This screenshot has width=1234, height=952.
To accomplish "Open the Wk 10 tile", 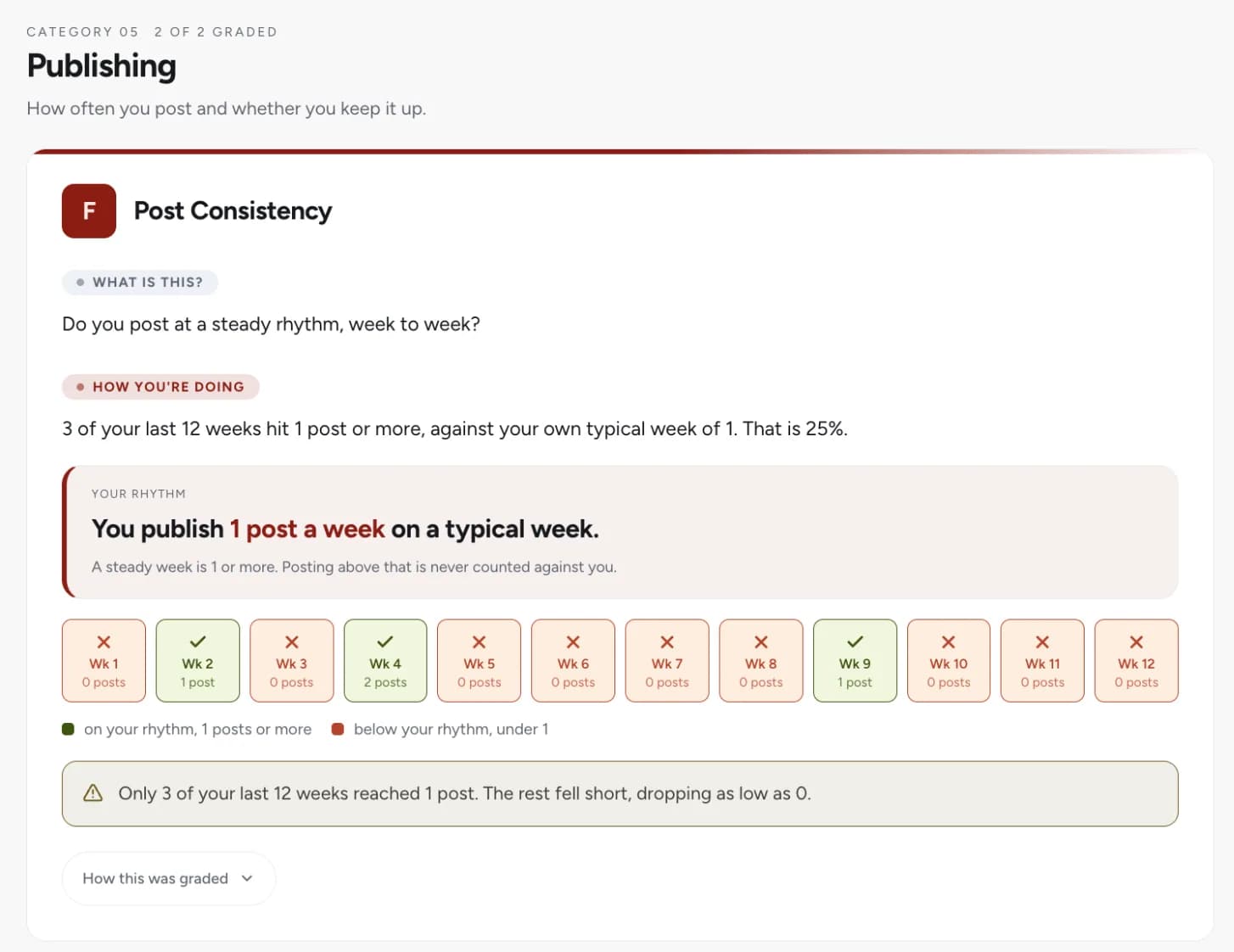I will tap(949, 661).
